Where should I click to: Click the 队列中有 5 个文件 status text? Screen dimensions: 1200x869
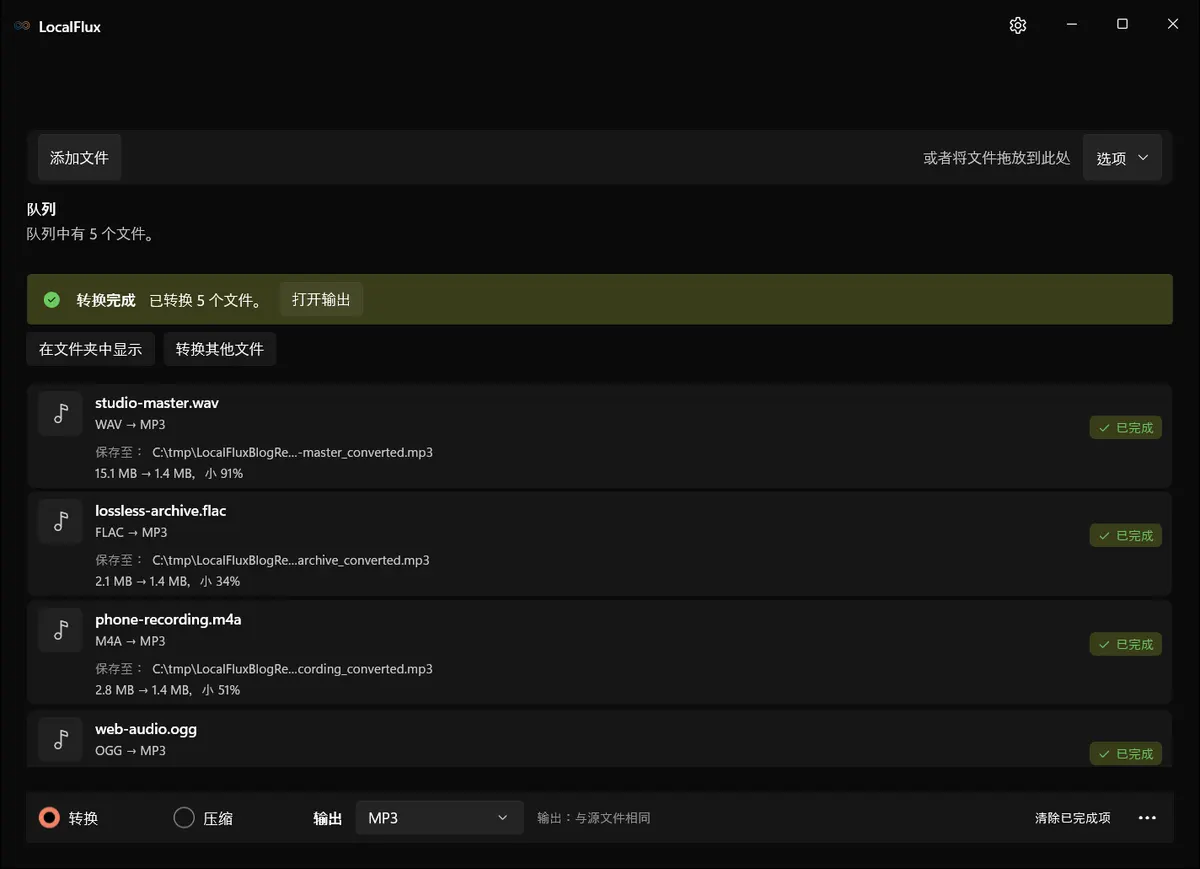click(90, 234)
